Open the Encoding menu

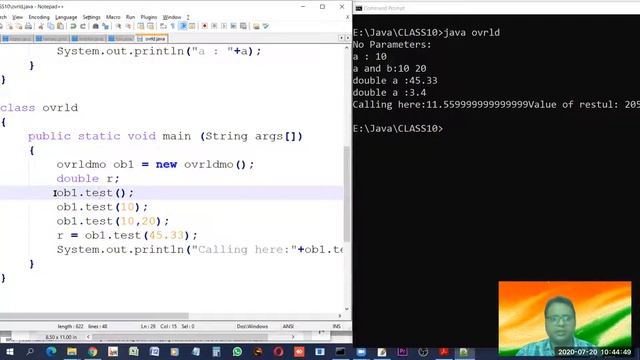39,17
